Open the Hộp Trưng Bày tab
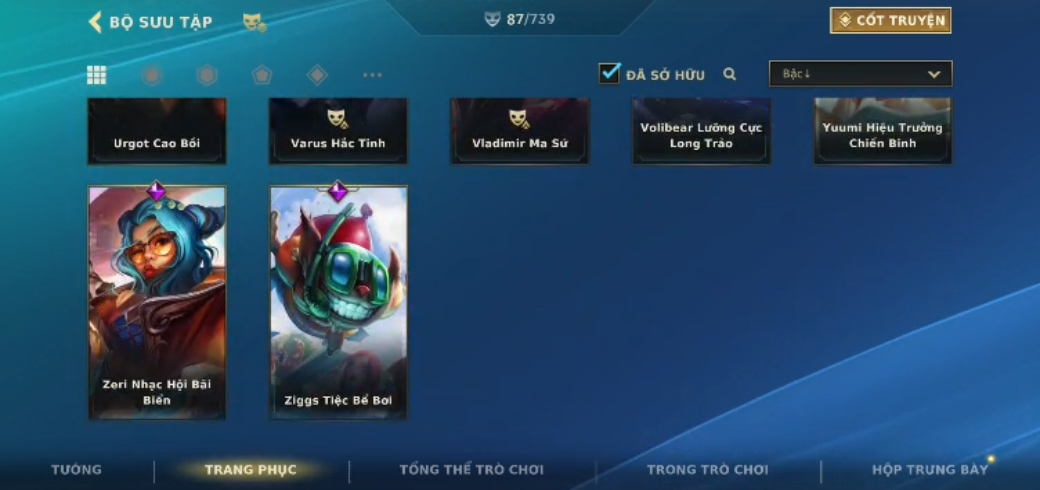Screen dimensions: 1040x490 tap(930, 469)
